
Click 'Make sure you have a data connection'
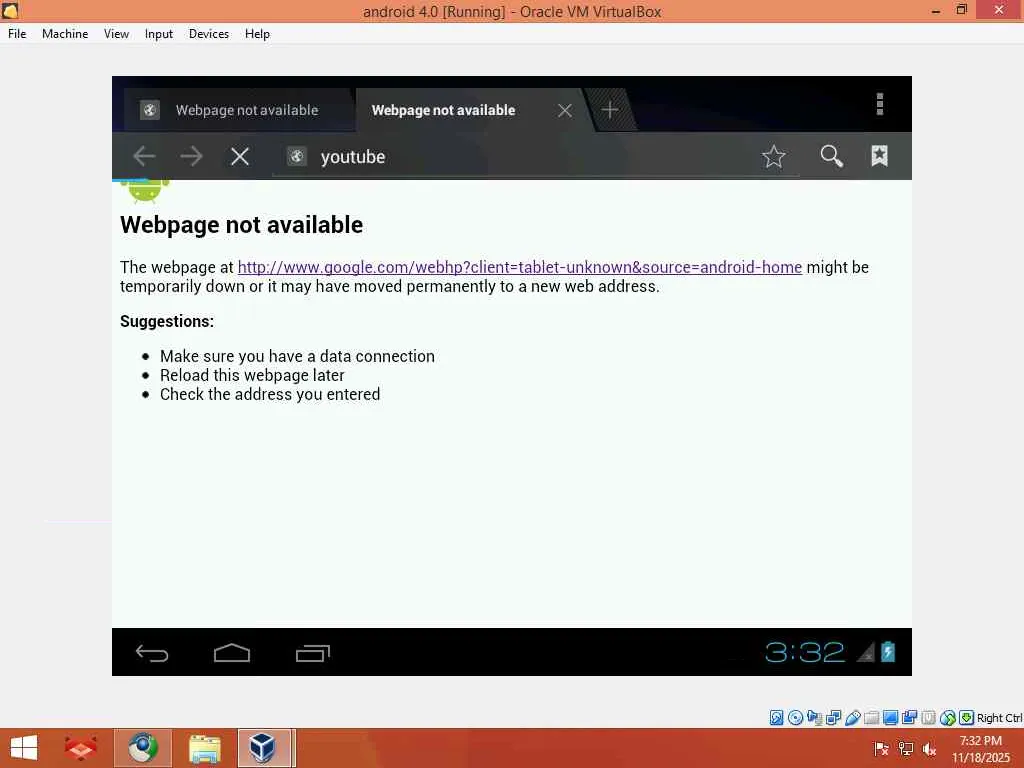297,356
